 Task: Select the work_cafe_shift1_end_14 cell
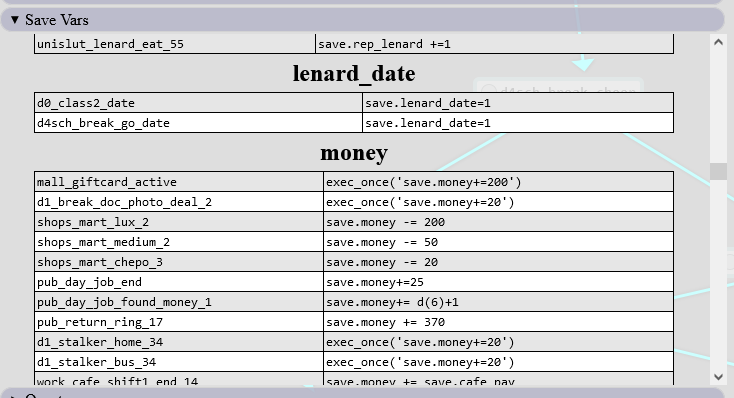[179, 379]
